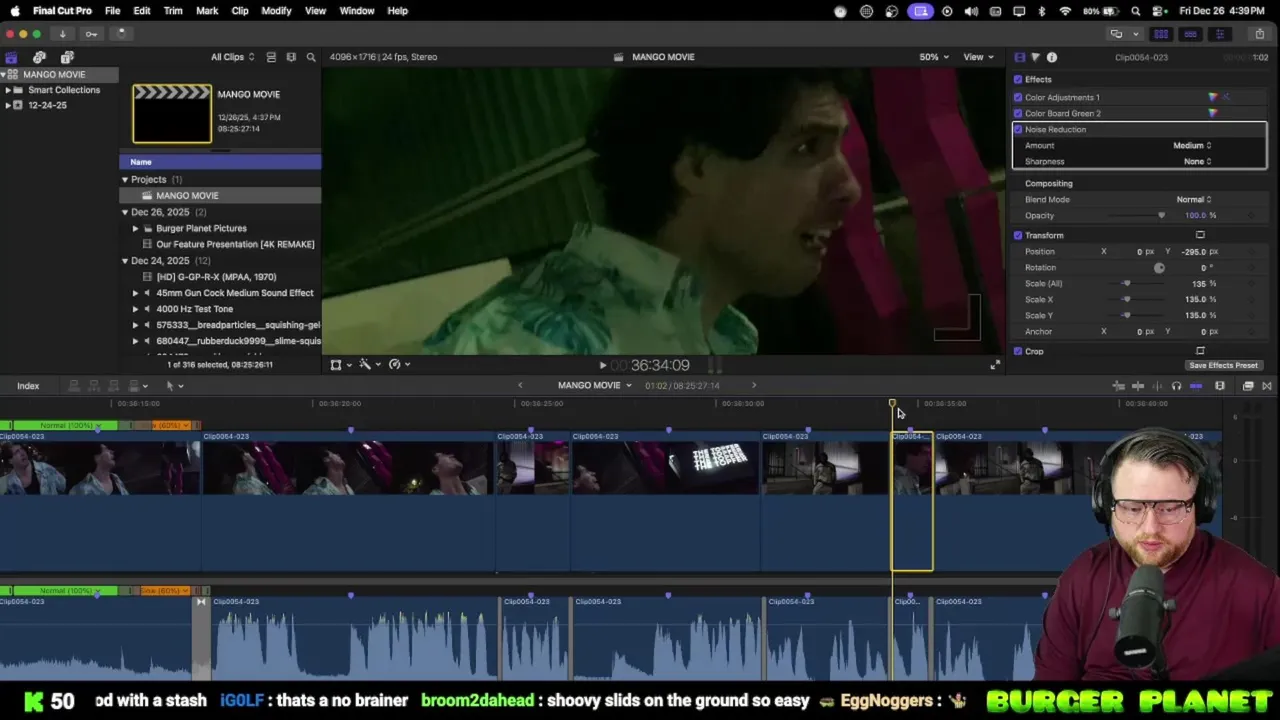This screenshot has width=1280, height=720.
Task: Open background tasks indicator
Action: point(120,34)
